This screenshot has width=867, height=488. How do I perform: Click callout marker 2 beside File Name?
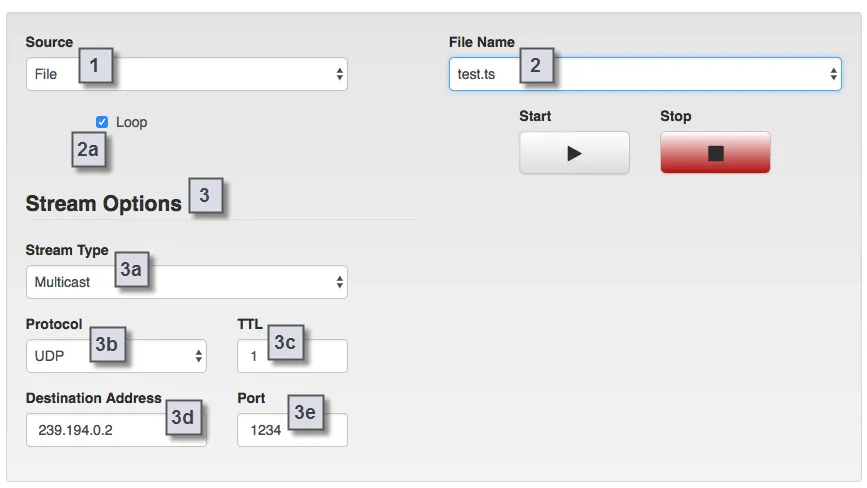click(x=536, y=65)
